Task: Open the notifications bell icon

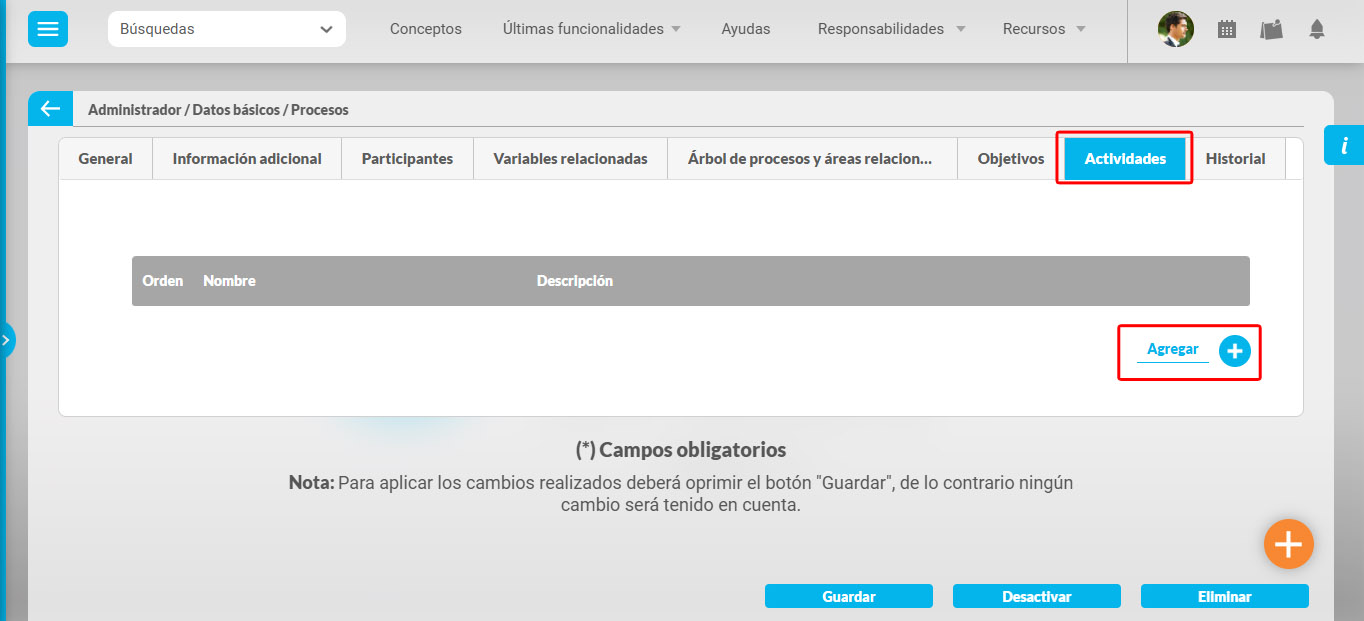Action: point(1317,30)
